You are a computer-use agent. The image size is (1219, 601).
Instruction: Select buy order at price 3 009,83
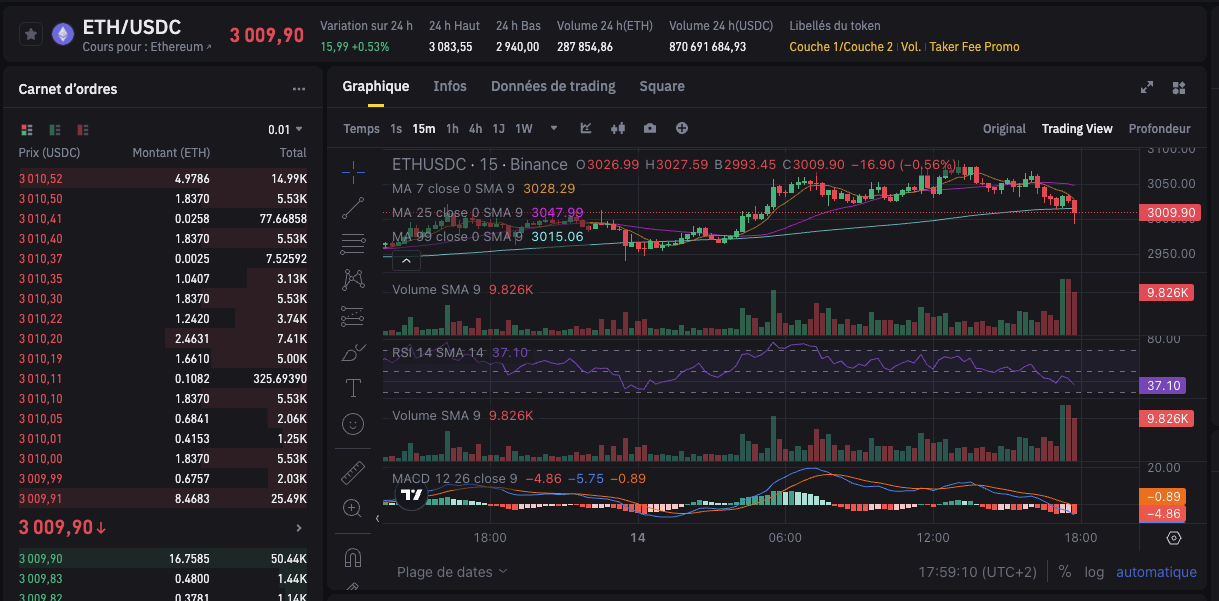(x=163, y=578)
